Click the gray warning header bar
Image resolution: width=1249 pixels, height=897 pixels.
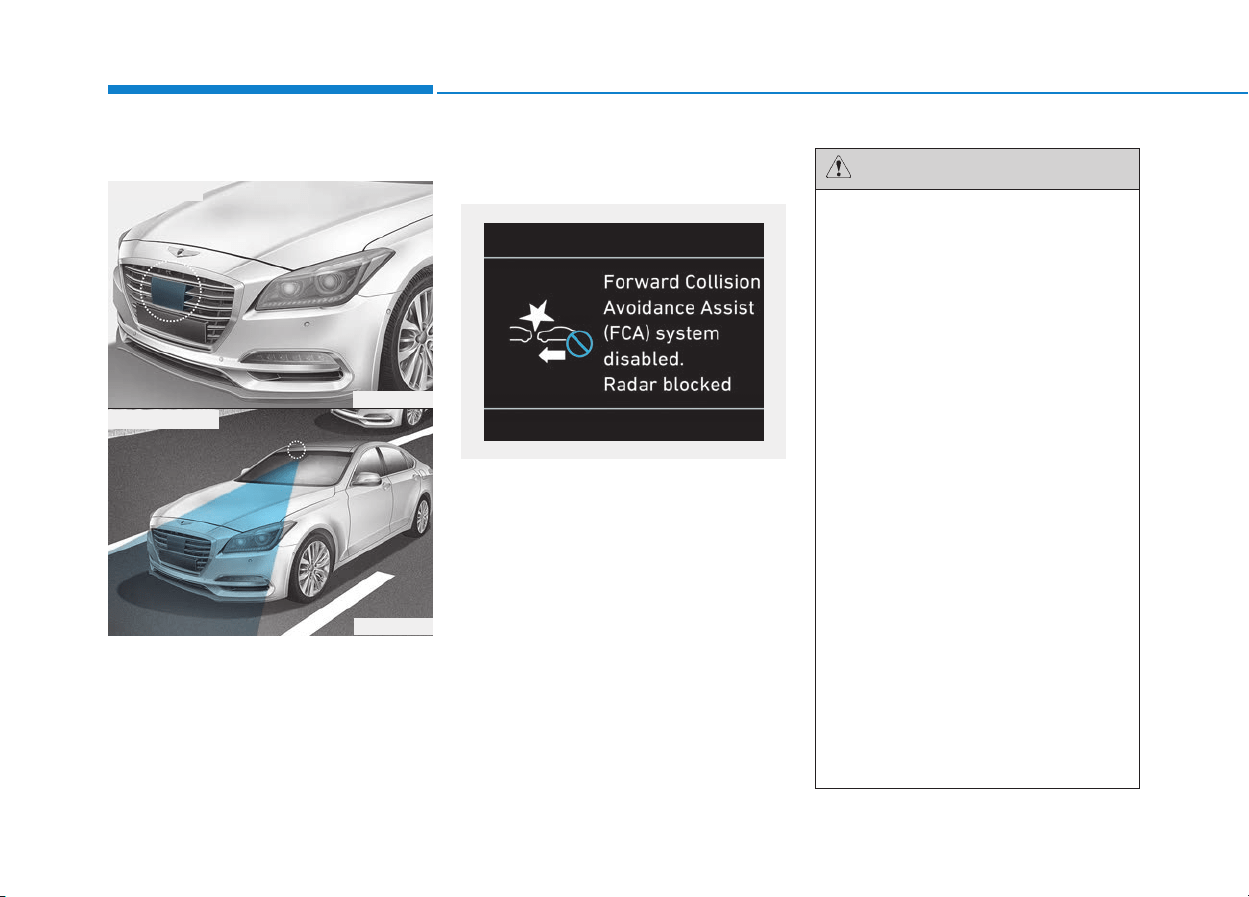(977, 169)
